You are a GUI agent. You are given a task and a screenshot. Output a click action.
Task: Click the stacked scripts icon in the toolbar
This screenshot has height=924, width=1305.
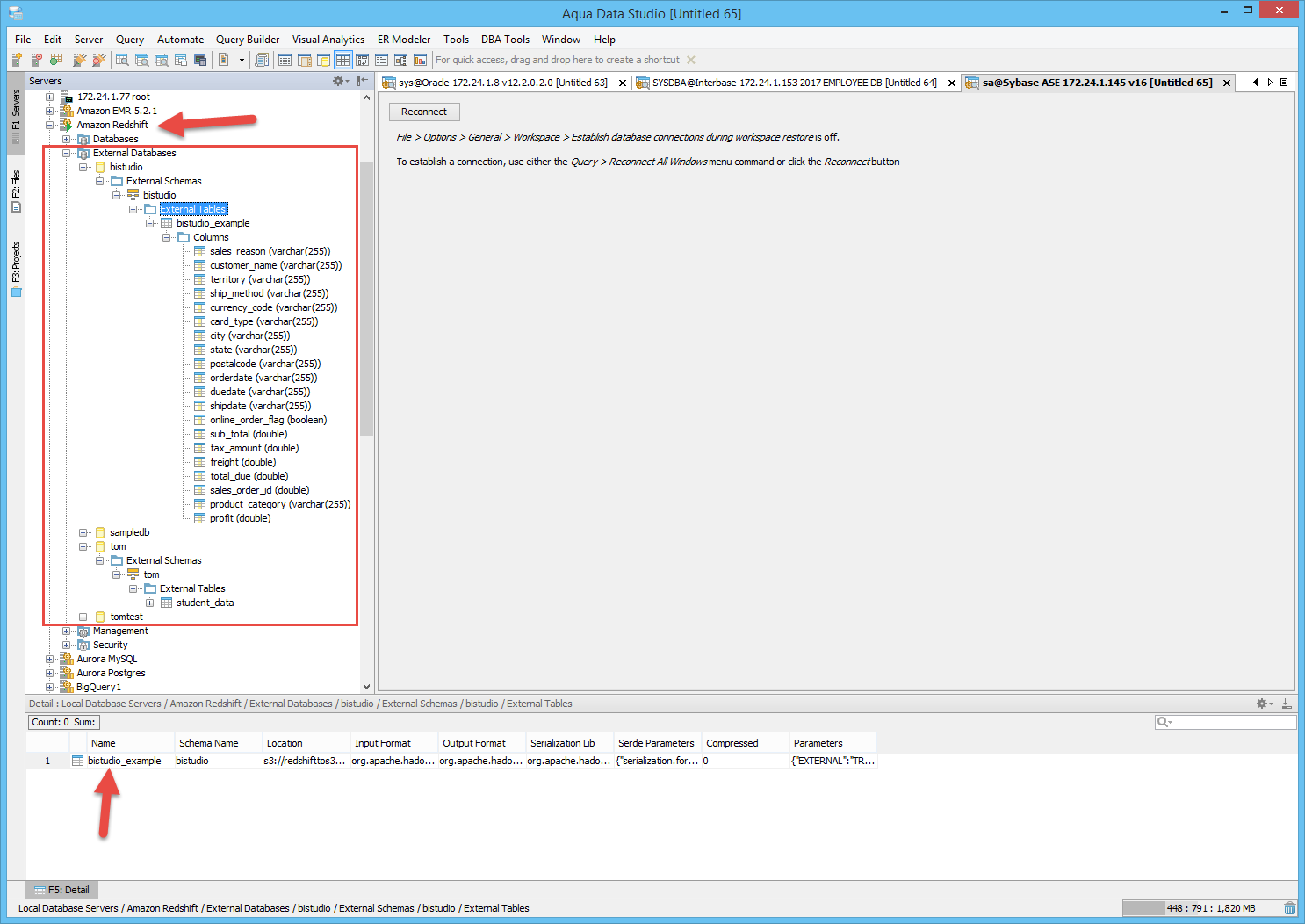pyautogui.click(x=262, y=60)
